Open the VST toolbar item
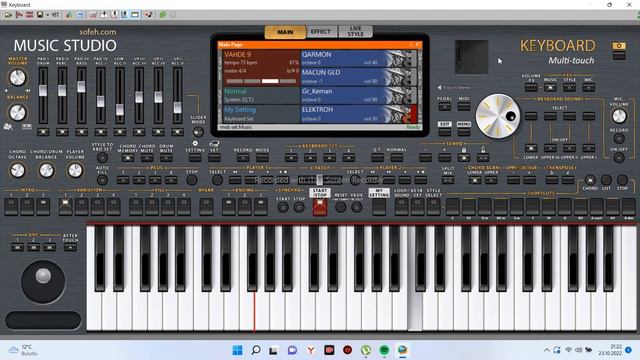Screen dimensions: 640x360 pyautogui.click(x=55, y=15)
